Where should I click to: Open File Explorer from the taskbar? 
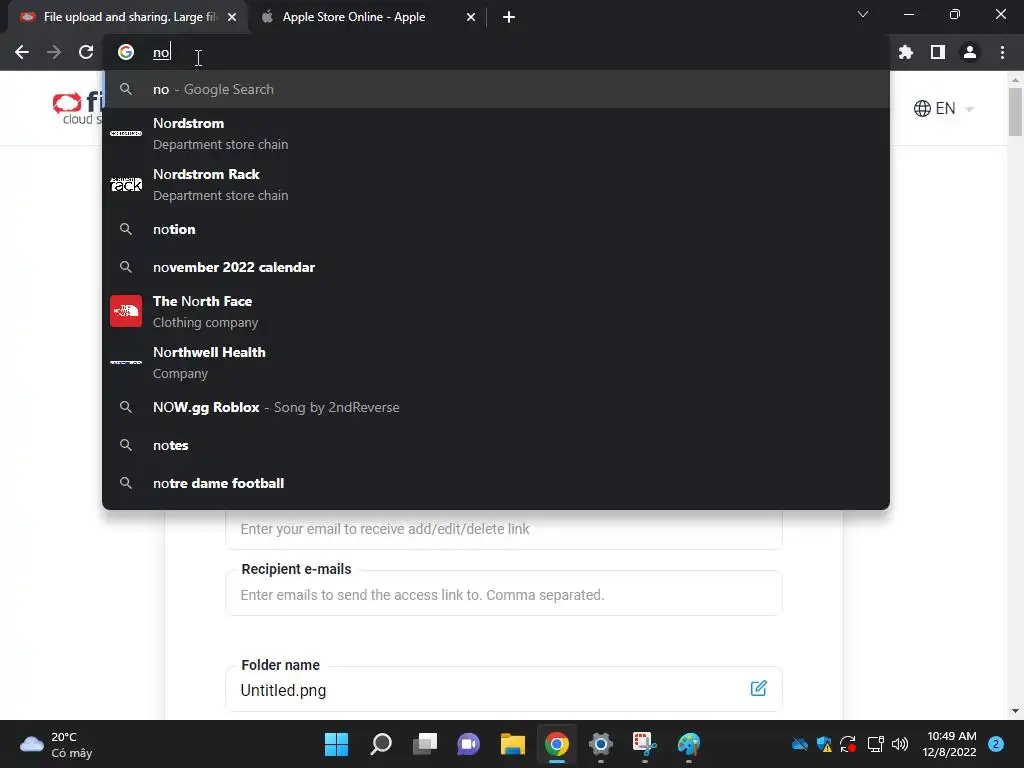[x=513, y=744]
